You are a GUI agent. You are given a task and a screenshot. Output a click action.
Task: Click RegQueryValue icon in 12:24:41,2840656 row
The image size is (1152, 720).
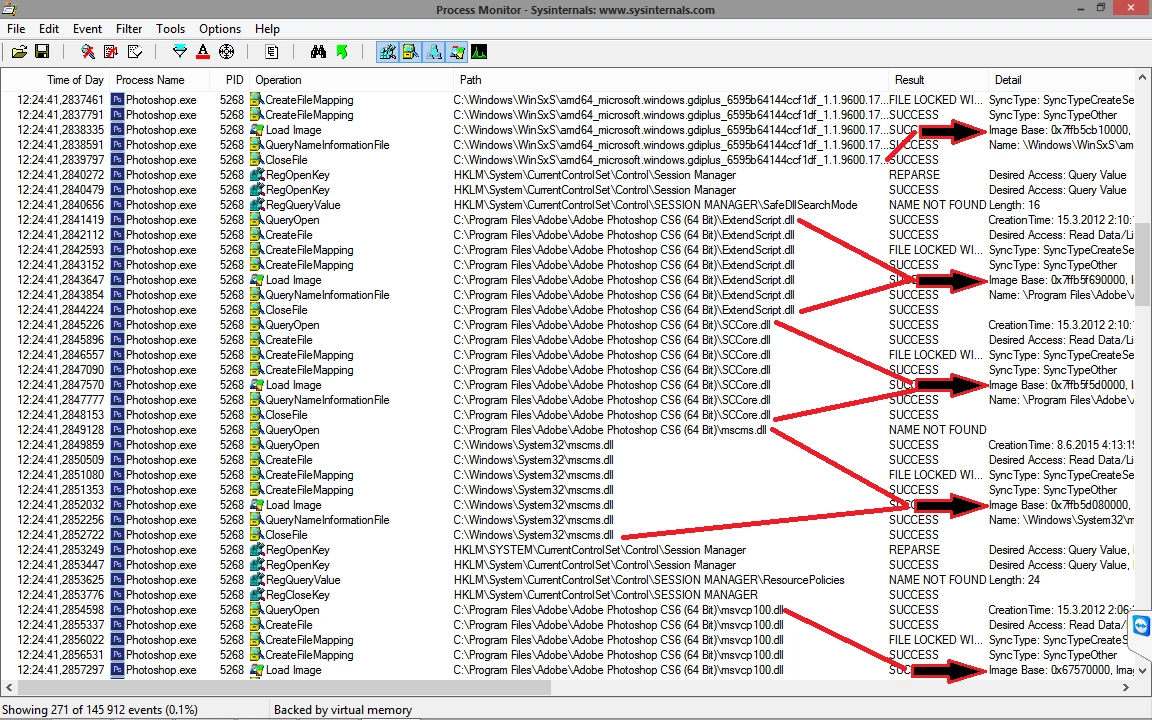(256, 205)
